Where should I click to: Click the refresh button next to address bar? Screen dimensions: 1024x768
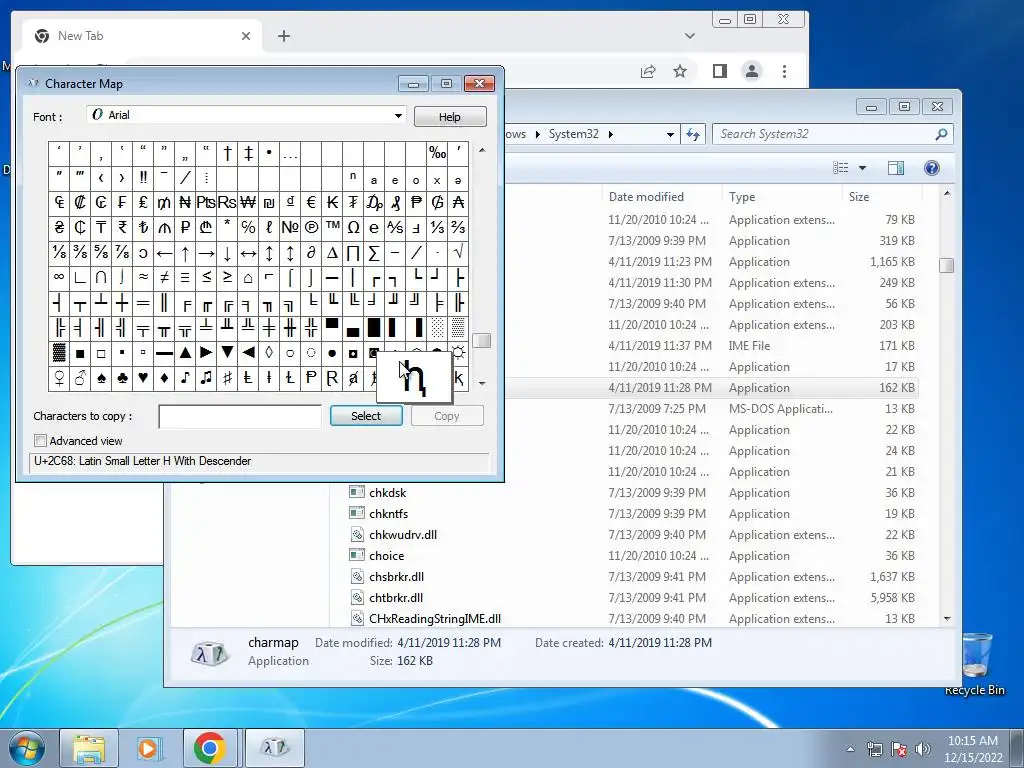pyautogui.click(x=693, y=135)
